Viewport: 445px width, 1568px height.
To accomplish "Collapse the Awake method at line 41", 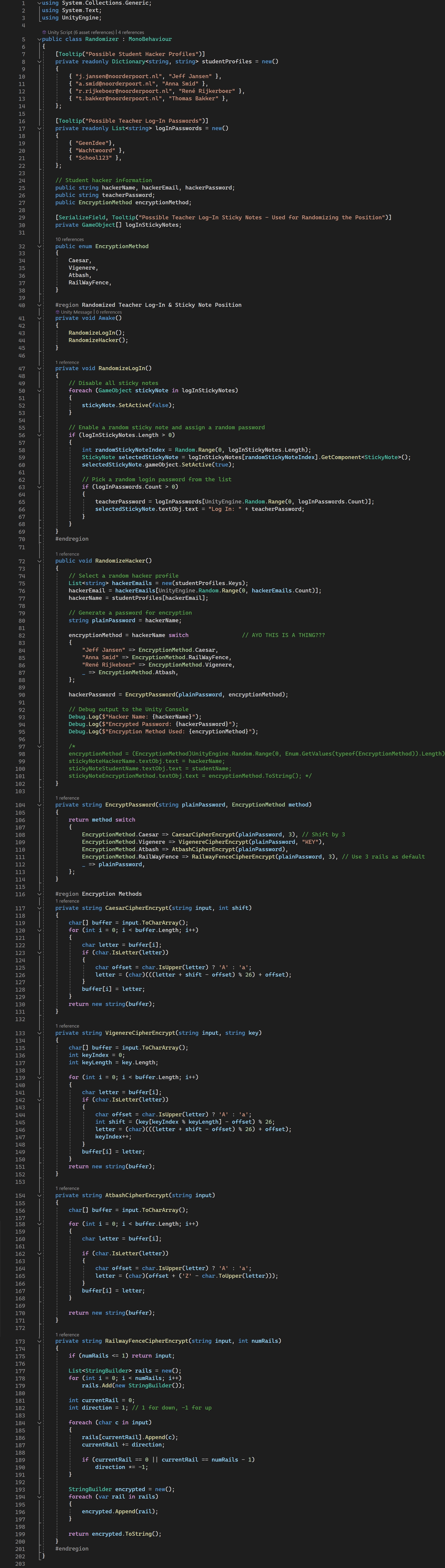I will [40, 318].
